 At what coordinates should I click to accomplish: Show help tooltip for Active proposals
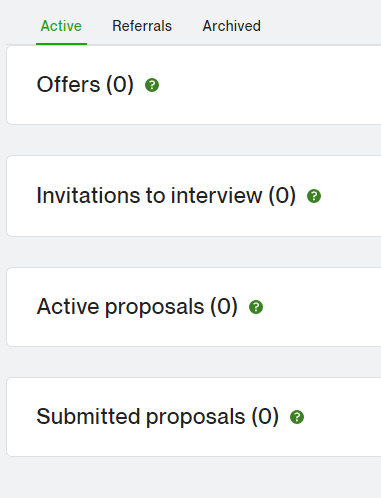256,307
